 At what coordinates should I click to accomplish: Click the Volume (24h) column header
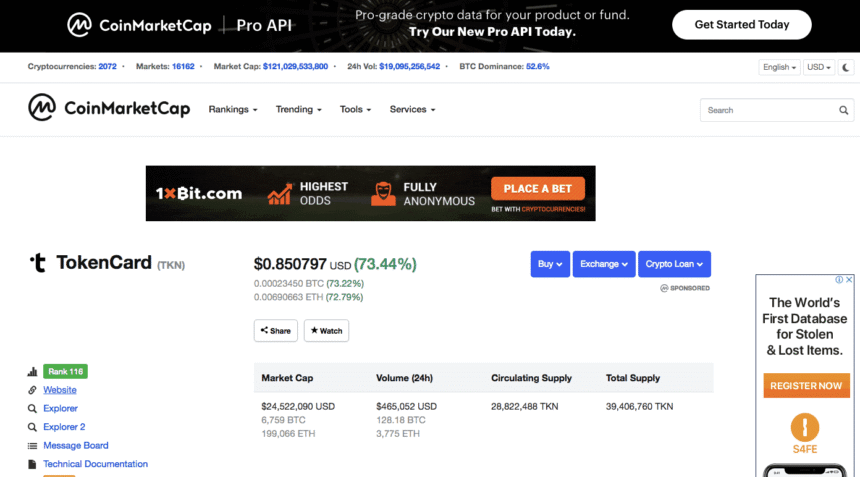pyautogui.click(x=404, y=378)
